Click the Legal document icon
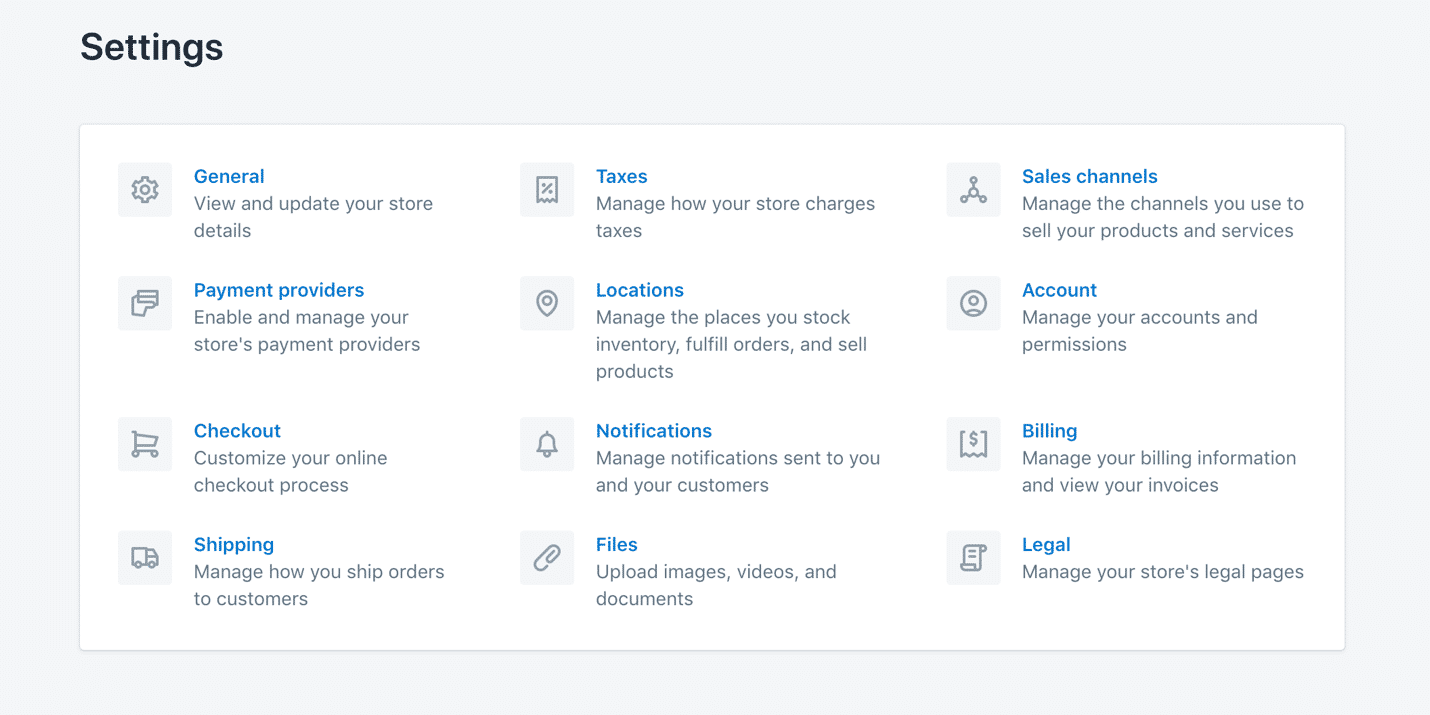The image size is (1430, 715). [973, 558]
